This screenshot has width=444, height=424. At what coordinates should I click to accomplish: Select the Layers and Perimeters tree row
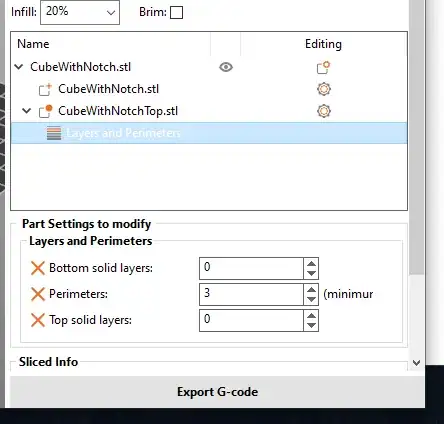(209, 133)
